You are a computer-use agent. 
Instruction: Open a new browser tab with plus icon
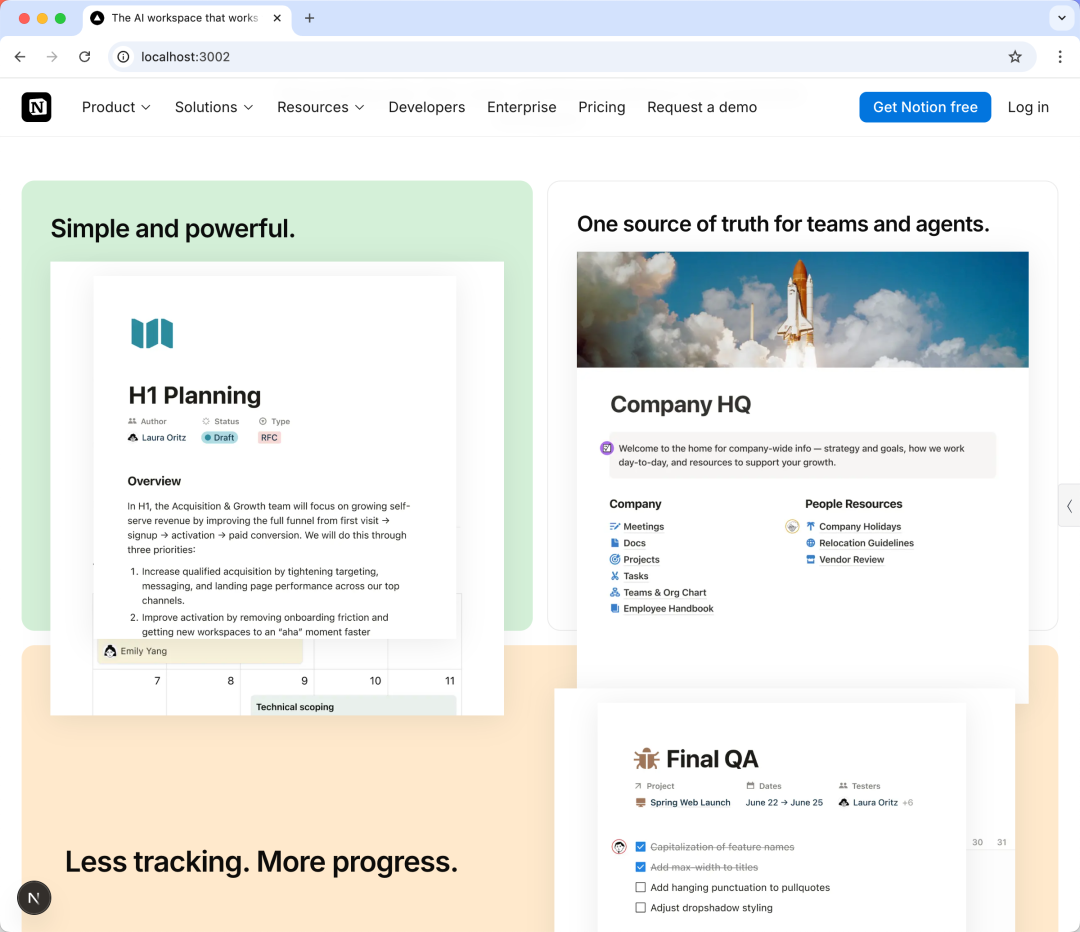(309, 18)
